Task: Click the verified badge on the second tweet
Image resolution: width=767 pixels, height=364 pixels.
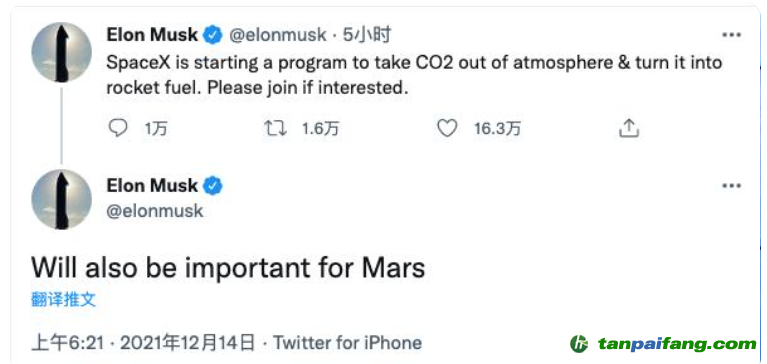Action: pos(213,186)
